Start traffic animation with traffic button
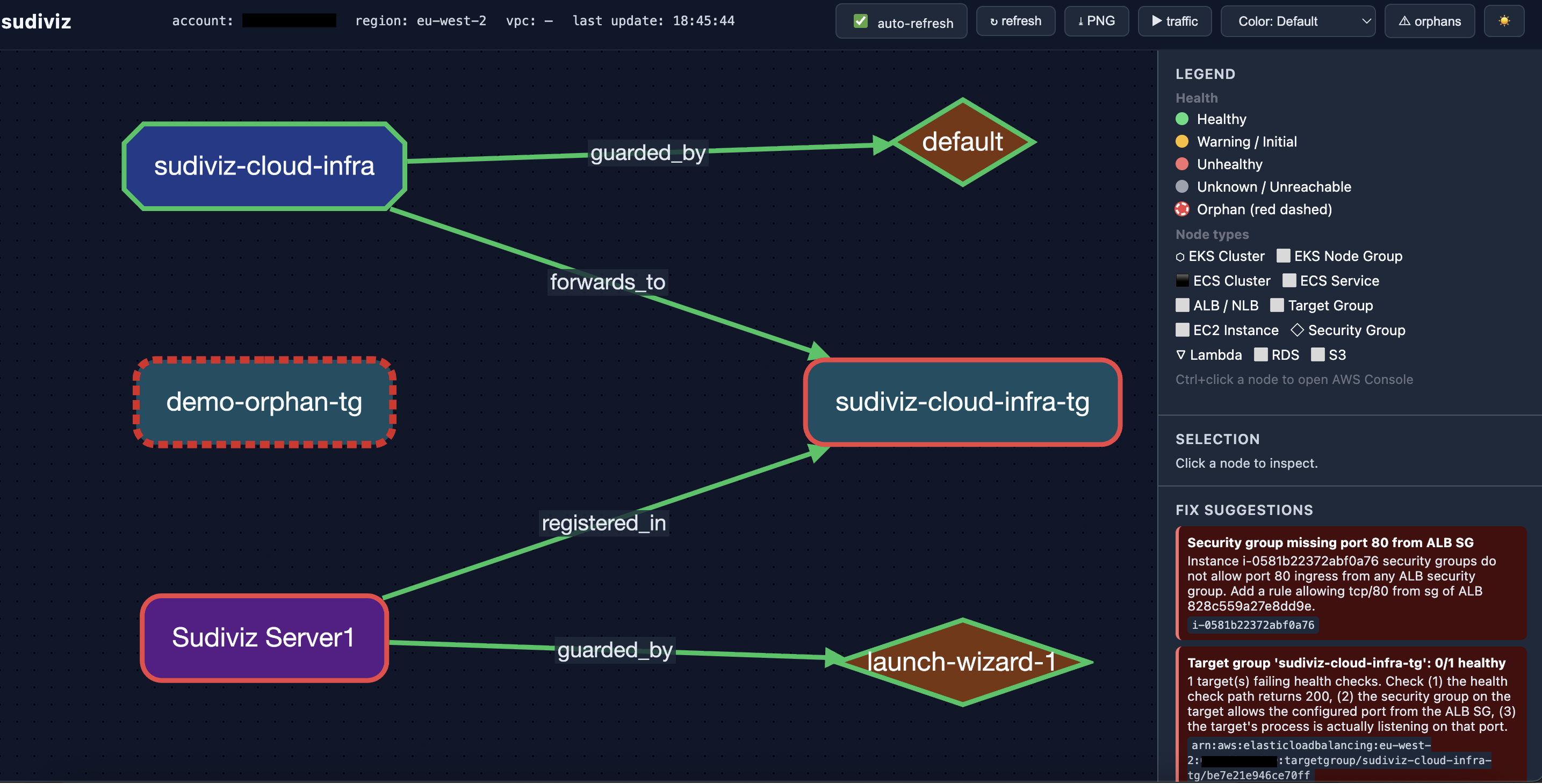This screenshot has height=784, width=1542. click(1174, 21)
